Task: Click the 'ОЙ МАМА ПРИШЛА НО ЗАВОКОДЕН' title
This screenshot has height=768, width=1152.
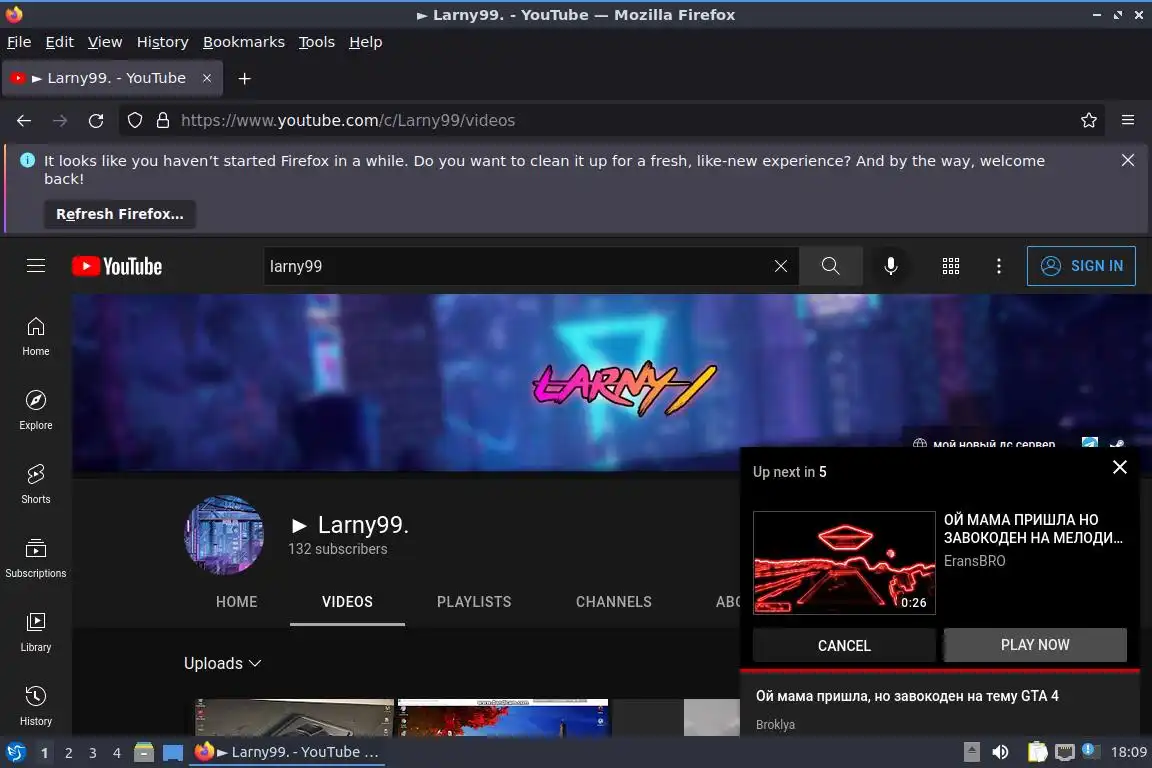Action: pos(1033,528)
